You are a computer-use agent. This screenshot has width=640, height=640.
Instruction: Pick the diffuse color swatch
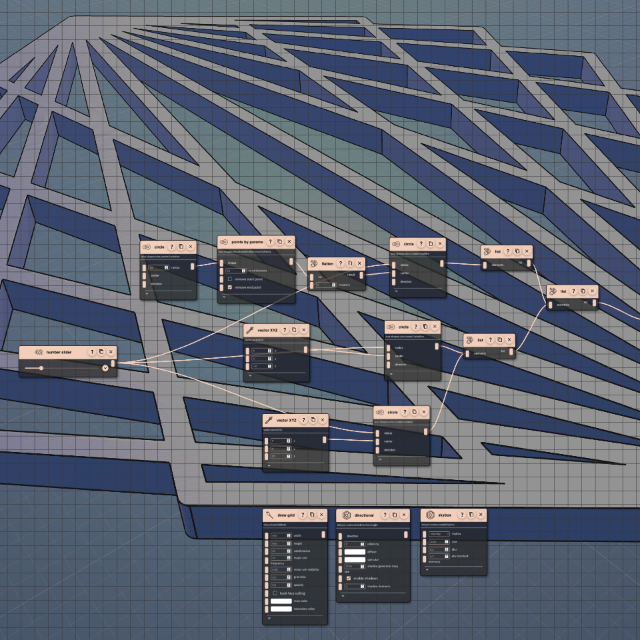coord(355,552)
